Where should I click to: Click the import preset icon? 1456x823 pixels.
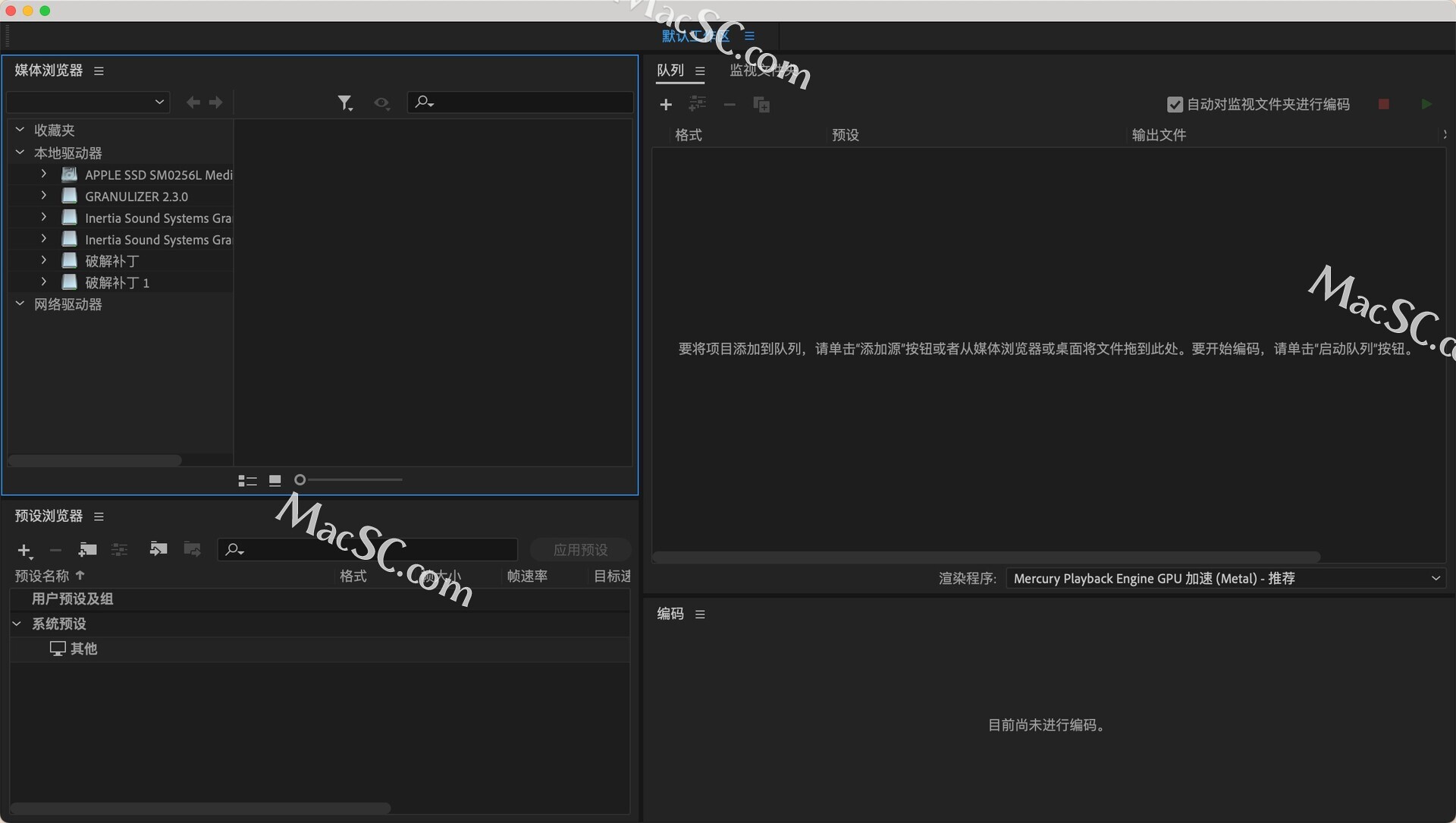(158, 550)
